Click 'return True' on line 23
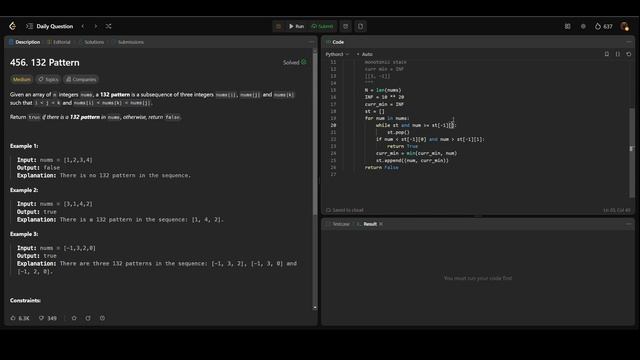This screenshot has height=360, width=640. pyautogui.click(x=402, y=146)
